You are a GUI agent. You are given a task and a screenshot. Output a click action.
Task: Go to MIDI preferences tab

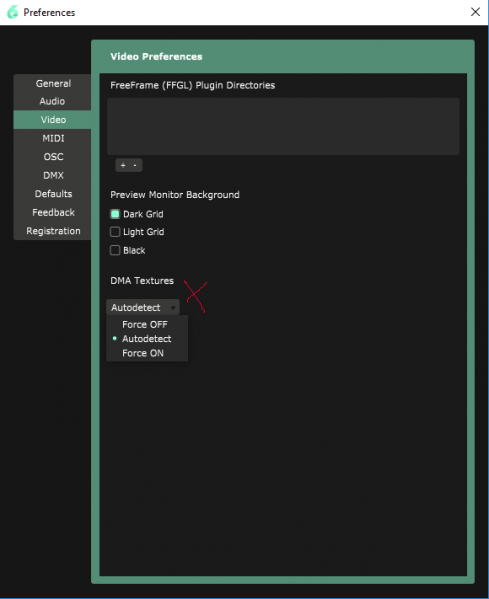(x=53, y=138)
